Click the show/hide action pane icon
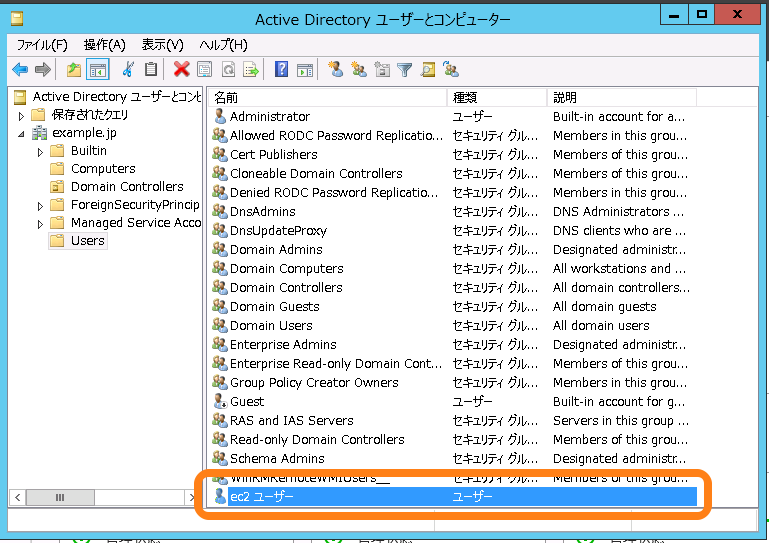The width and height of the screenshot is (769, 543). pos(305,70)
